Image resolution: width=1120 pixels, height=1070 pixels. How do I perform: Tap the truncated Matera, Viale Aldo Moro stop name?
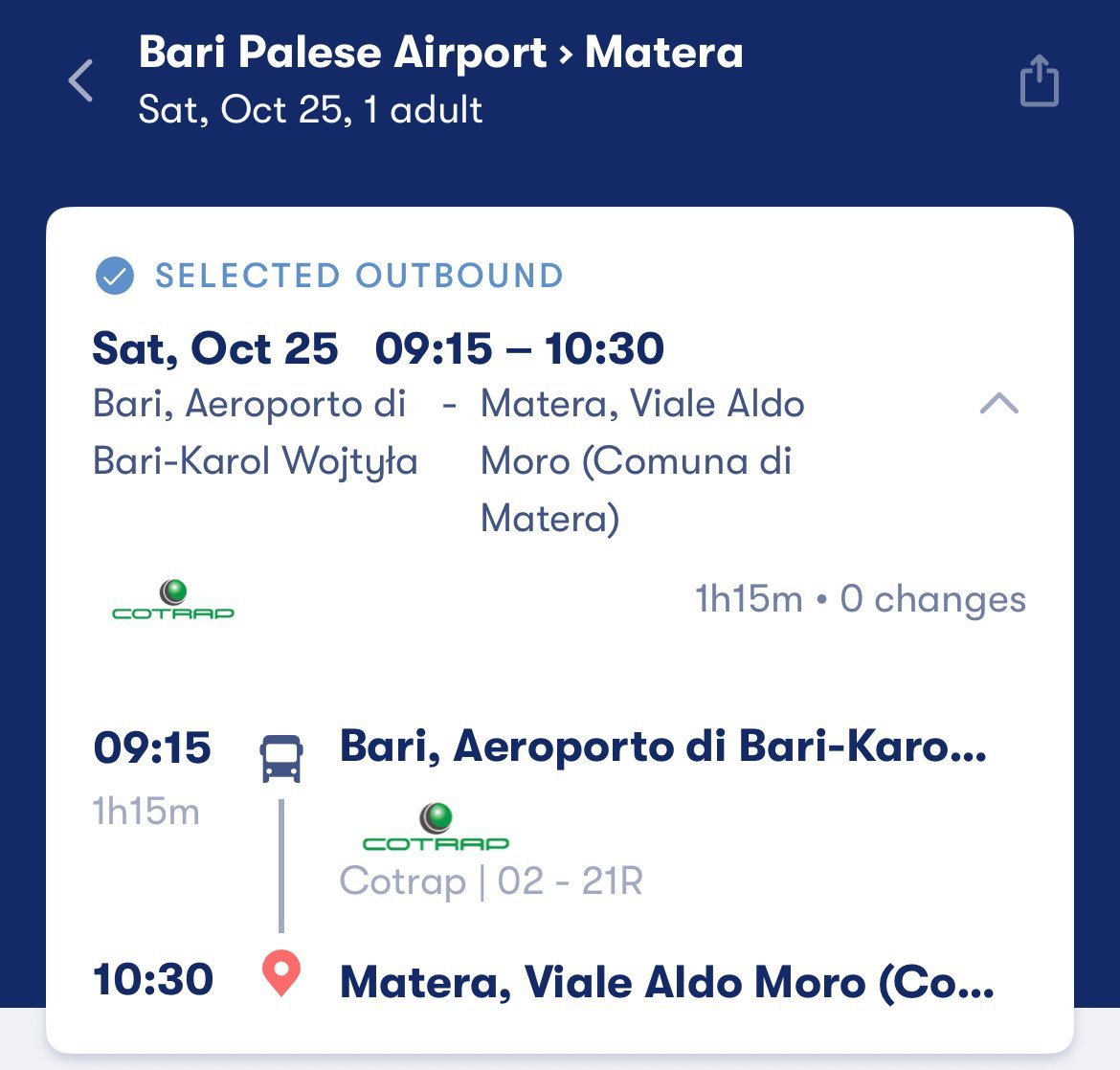click(x=666, y=982)
